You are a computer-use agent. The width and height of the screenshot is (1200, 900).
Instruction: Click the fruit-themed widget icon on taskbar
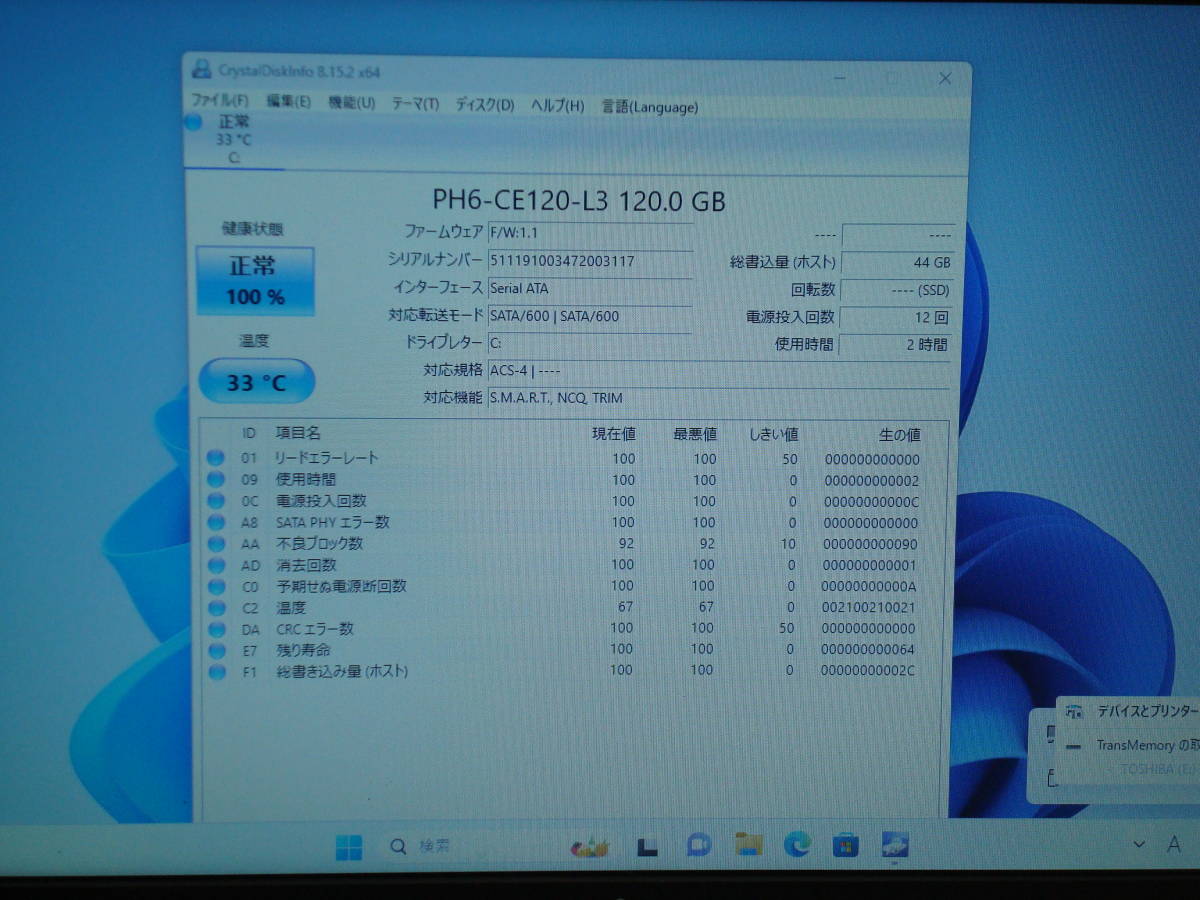click(x=589, y=848)
